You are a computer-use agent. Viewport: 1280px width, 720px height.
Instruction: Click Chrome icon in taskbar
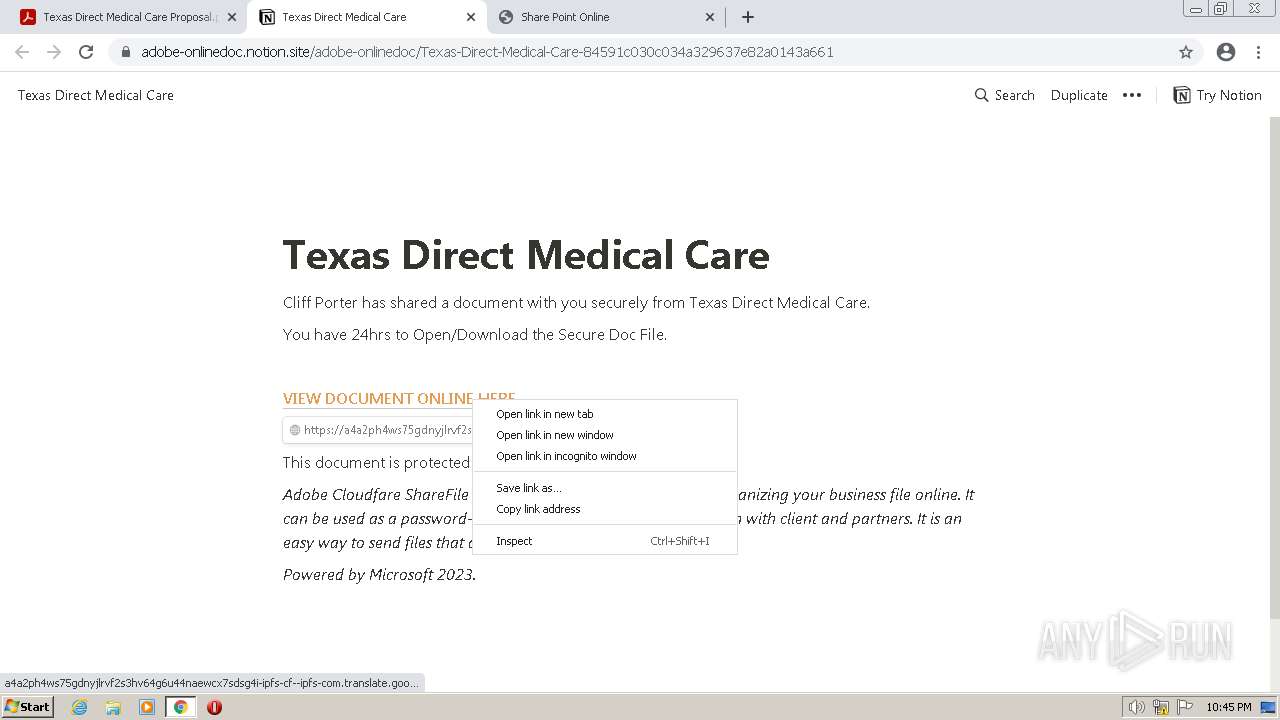[x=181, y=707]
